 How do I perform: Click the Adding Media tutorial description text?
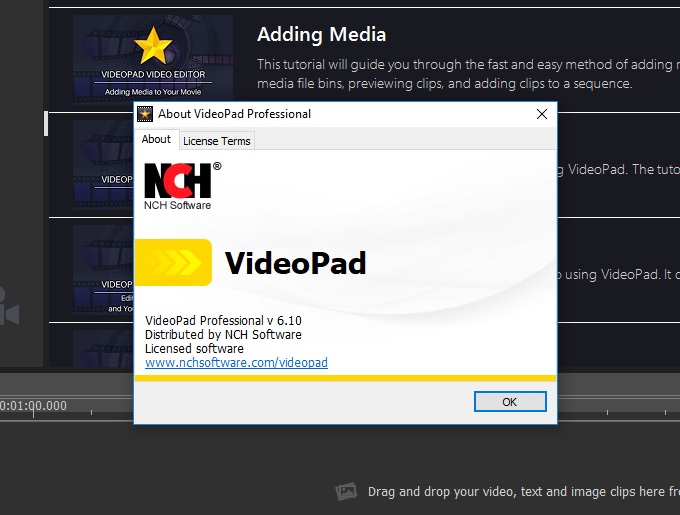468,74
